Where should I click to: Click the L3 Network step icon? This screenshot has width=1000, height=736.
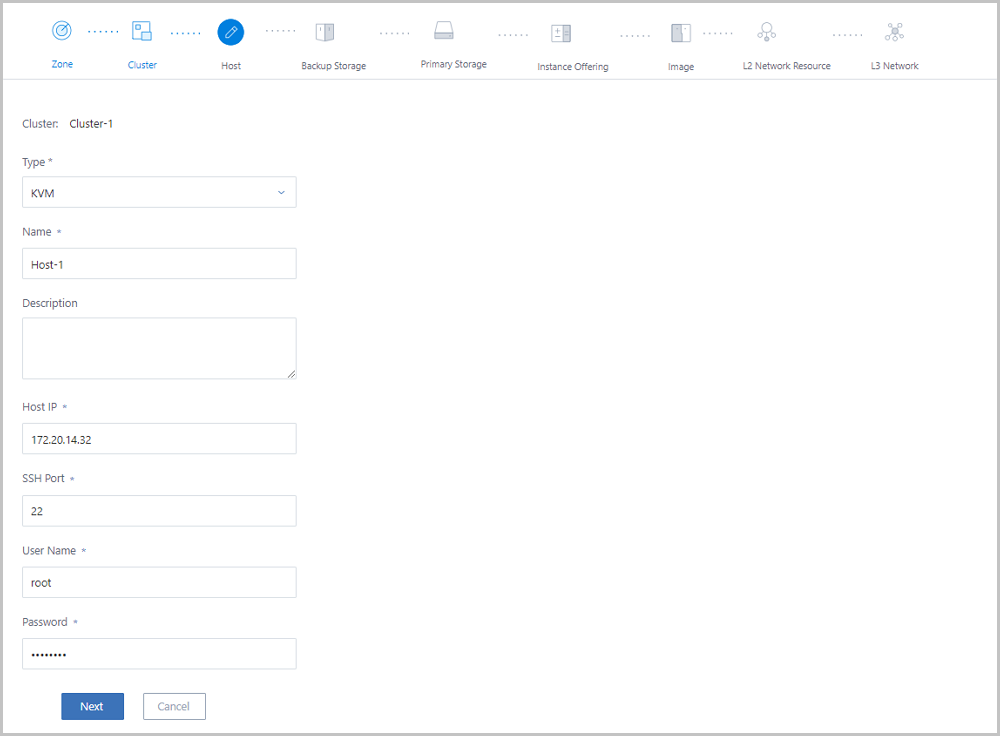point(895,32)
